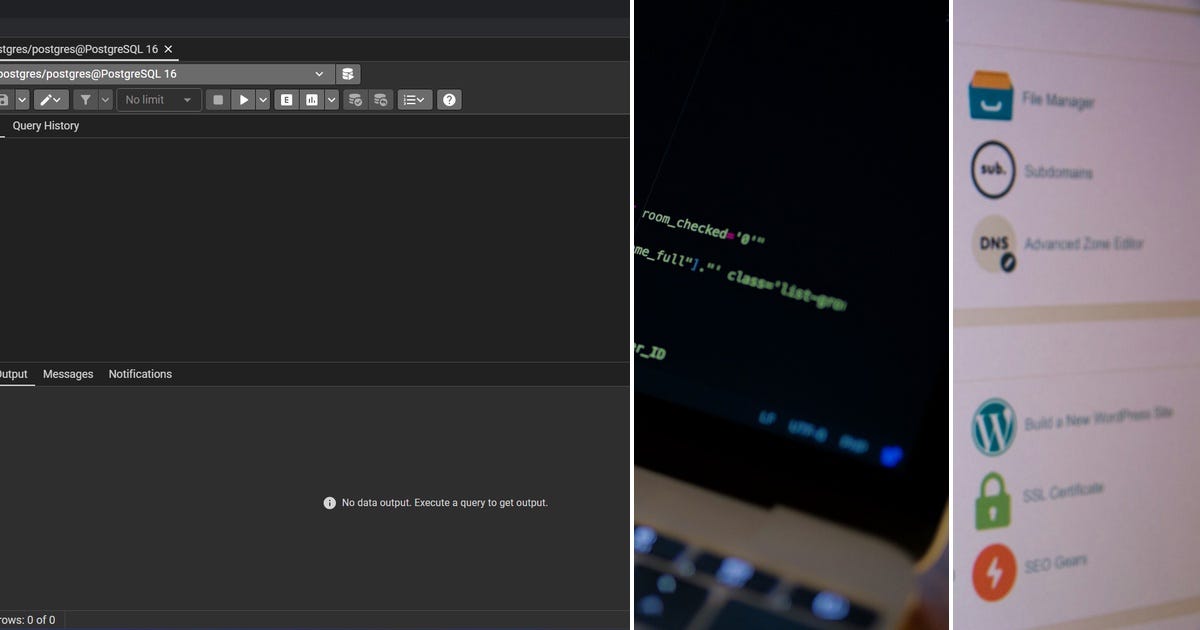Open the Notifications tab
Viewport: 1200px width, 630px height.
coord(140,373)
